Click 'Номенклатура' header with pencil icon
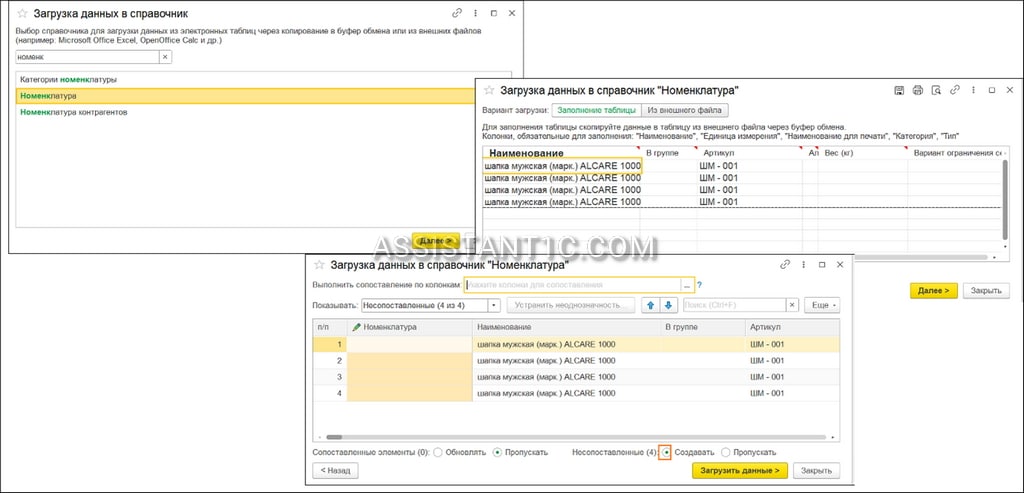Screen dimensions: 1024x493 pyautogui.click(x=409, y=327)
